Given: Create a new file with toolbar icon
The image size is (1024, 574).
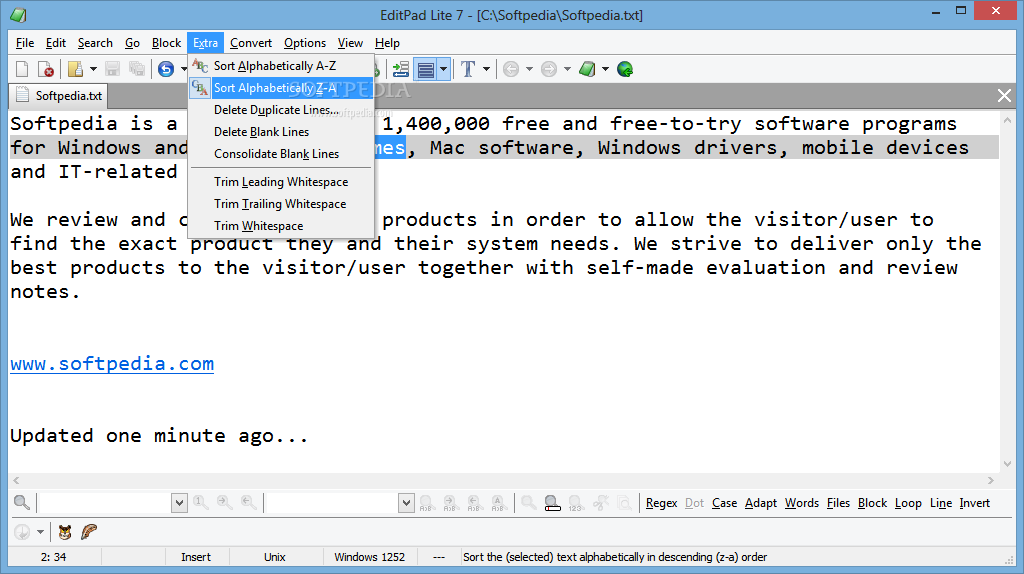Looking at the screenshot, I should (22, 69).
